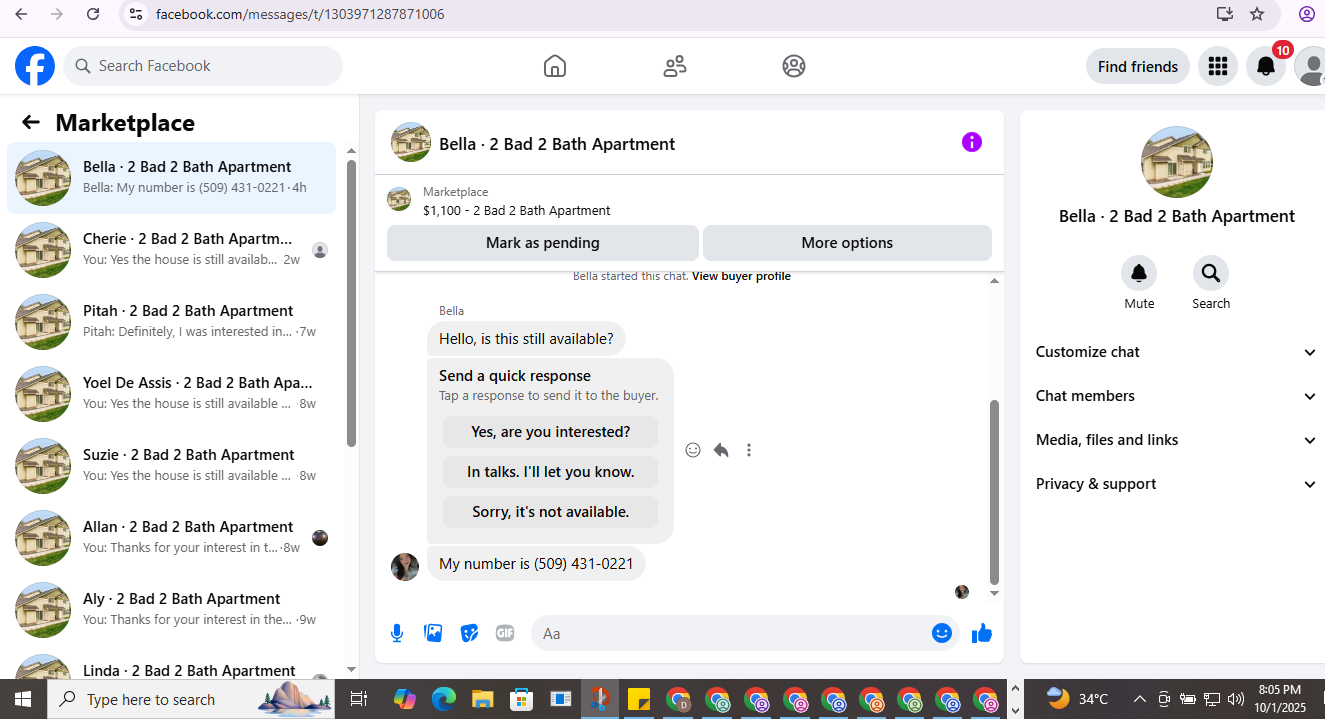
Task: Open Microsoft Store from the taskbar
Action: (x=522, y=699)
